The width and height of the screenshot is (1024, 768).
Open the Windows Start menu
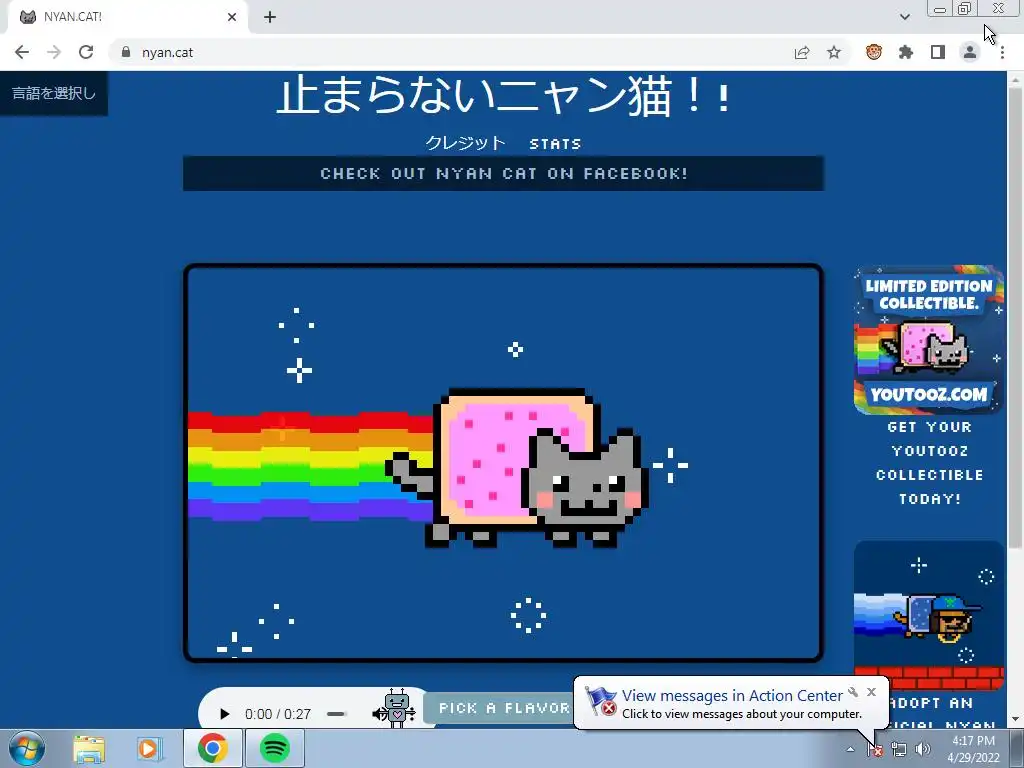tap(27, 748)
